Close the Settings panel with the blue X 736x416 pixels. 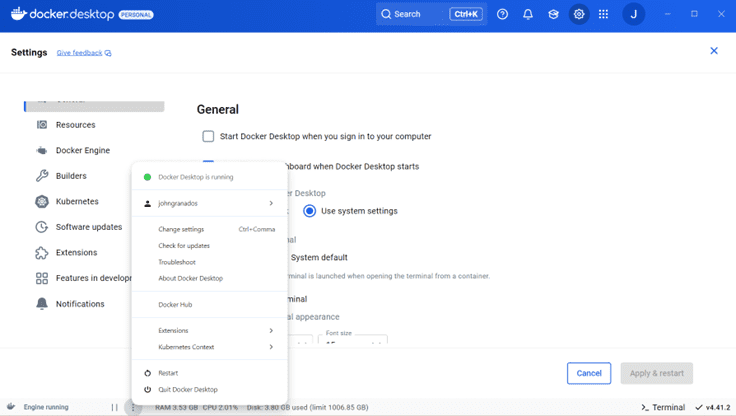[714, 51]
